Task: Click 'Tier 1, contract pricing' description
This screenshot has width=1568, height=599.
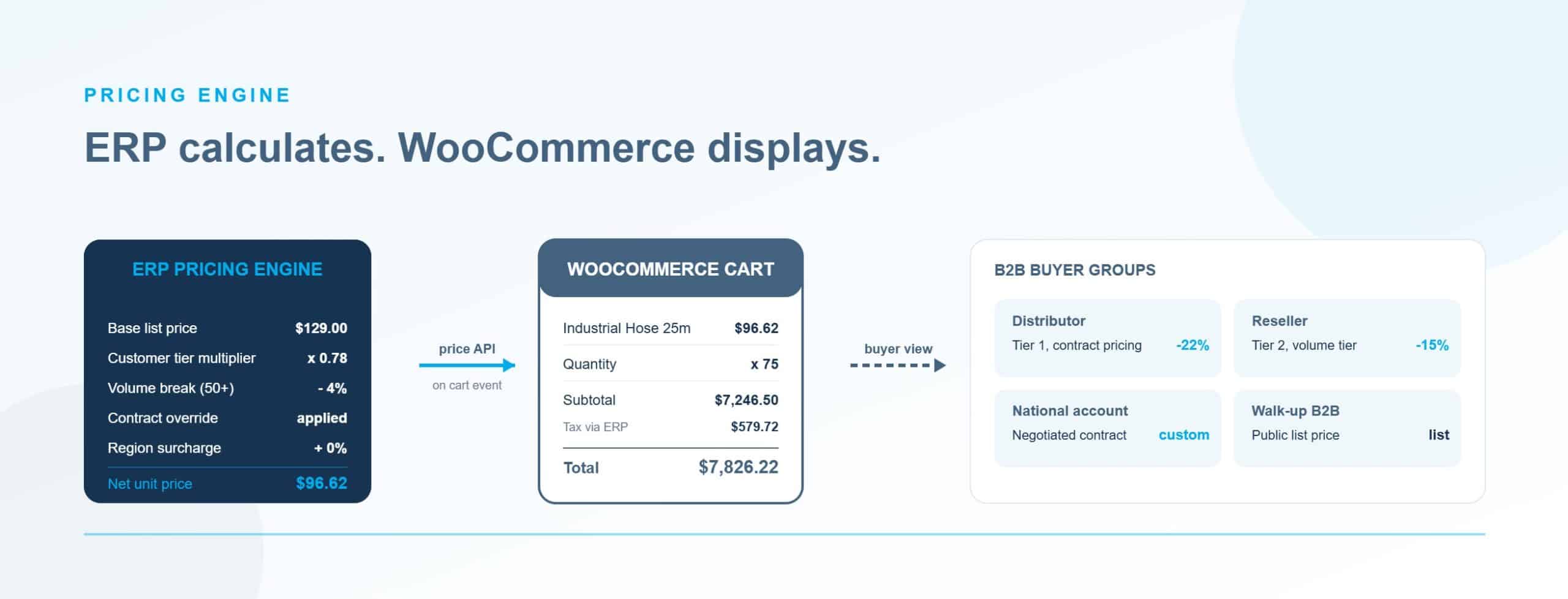Action: 1077,345
